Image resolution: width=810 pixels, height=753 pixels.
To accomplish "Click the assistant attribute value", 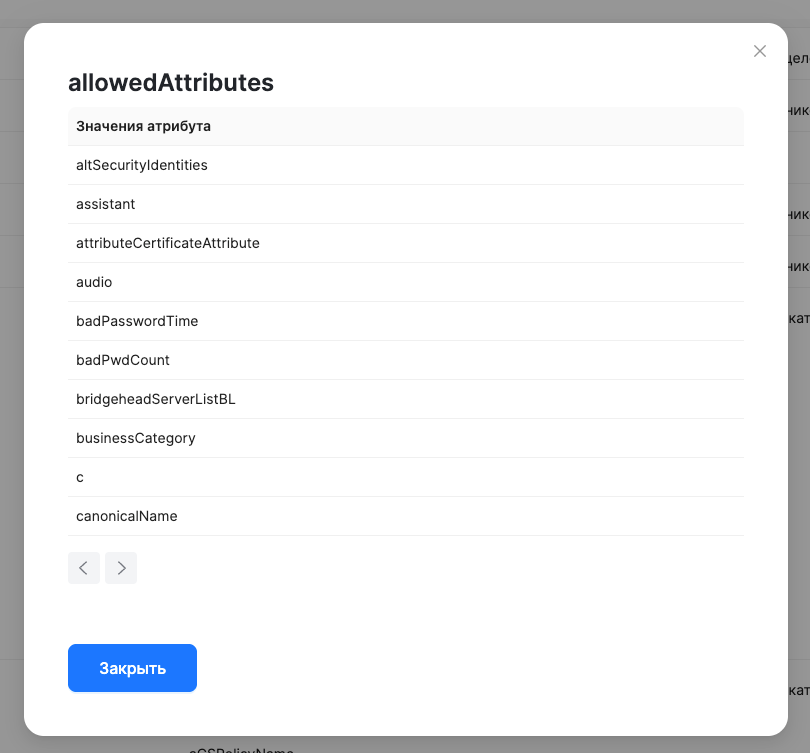I will coord(106,204).
